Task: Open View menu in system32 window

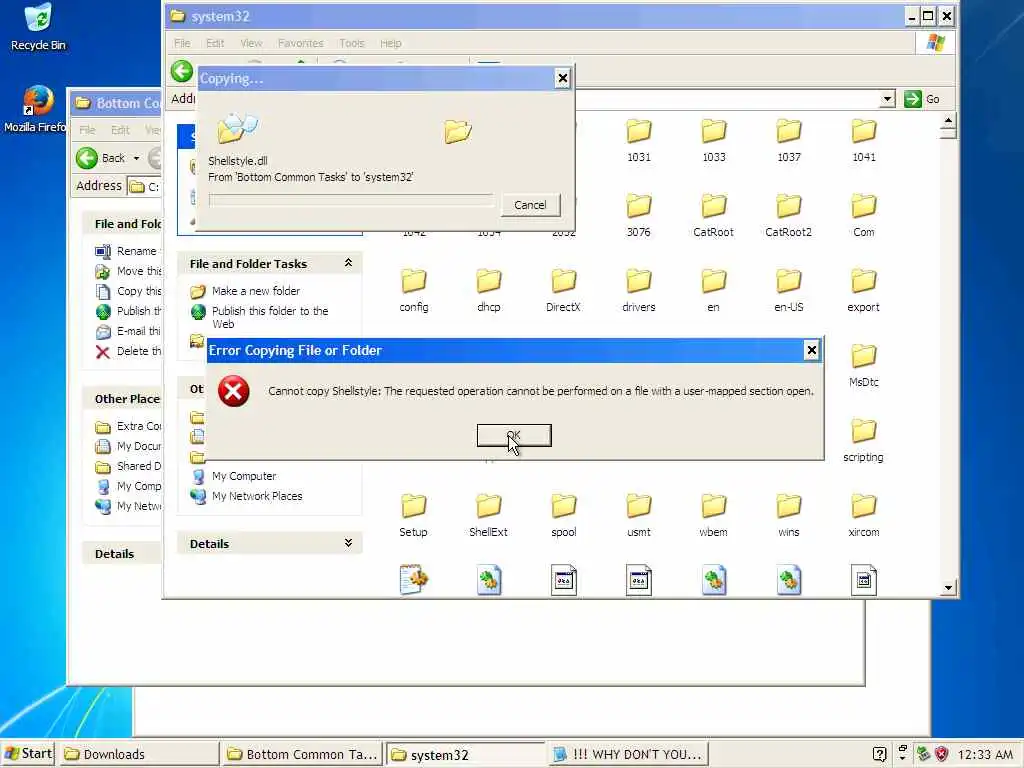Action: (x=251, y=43)
